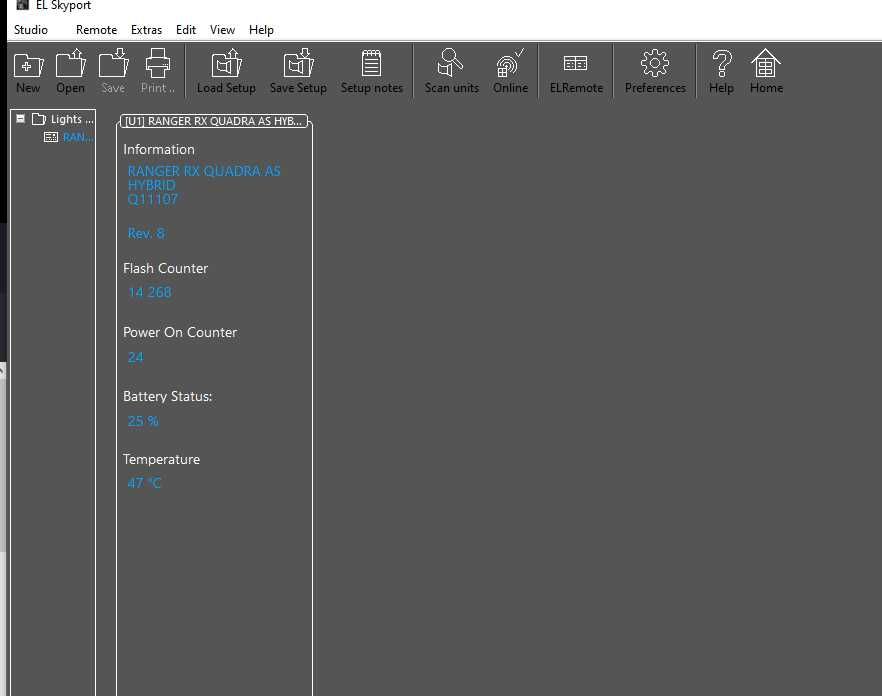Viewport: 882px width, 696px height.
Task: Click the Battery Status value 25 %
Action: coord(143,421)
